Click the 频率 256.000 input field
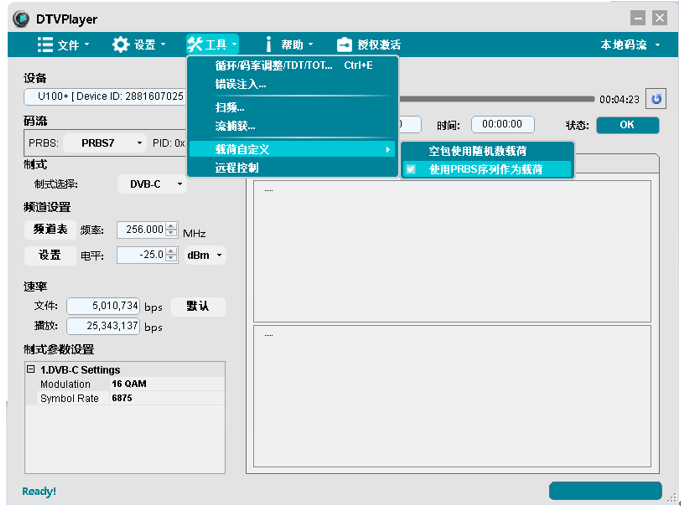The height and width of the screenshot is (510, 681). point(141,229)
